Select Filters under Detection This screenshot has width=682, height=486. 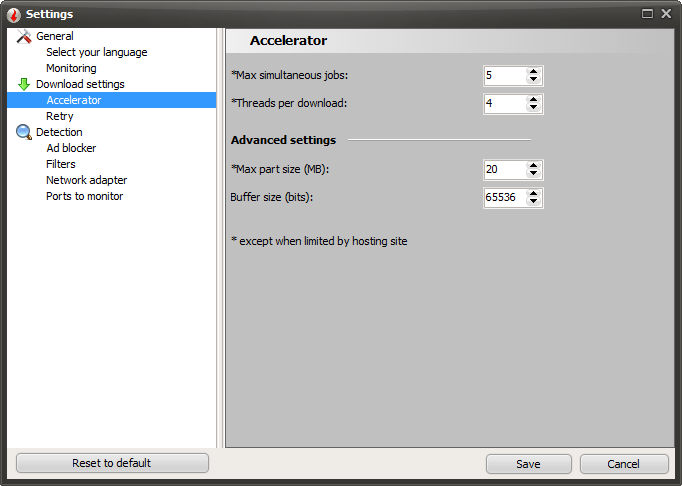(61, 164)
